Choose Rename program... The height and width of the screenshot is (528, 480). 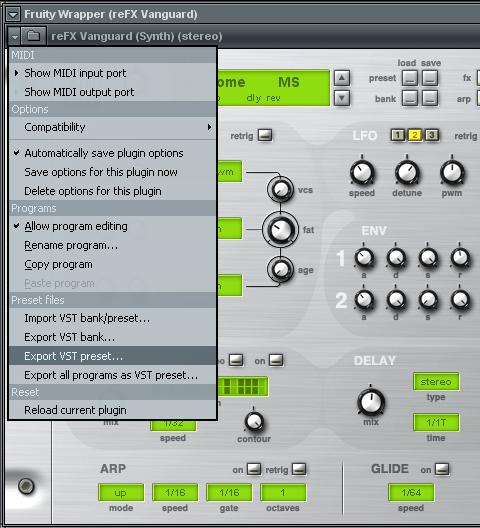(113, 245)
